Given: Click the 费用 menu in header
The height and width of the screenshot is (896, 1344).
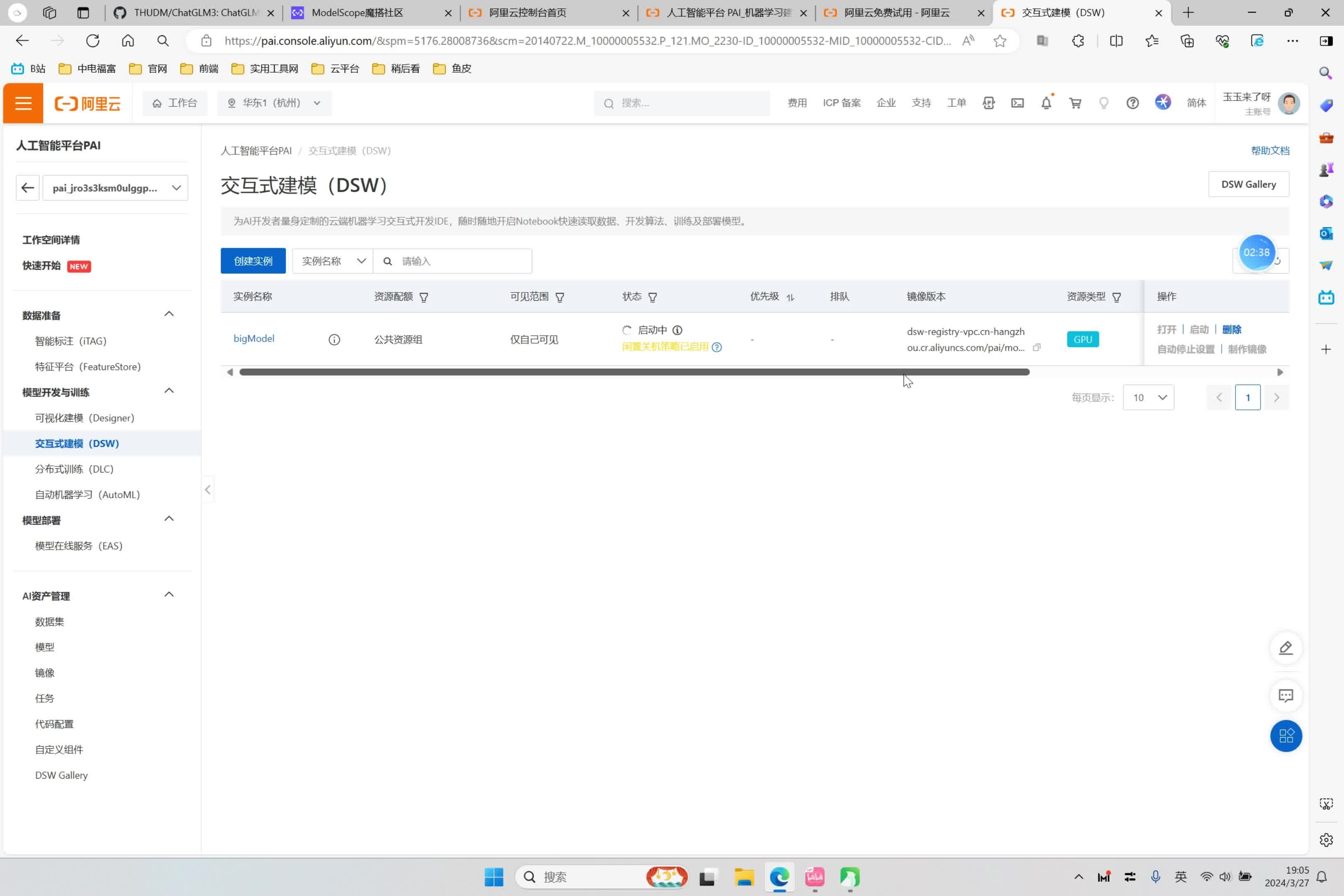Looking at the screenshot, I should [796, 103].
